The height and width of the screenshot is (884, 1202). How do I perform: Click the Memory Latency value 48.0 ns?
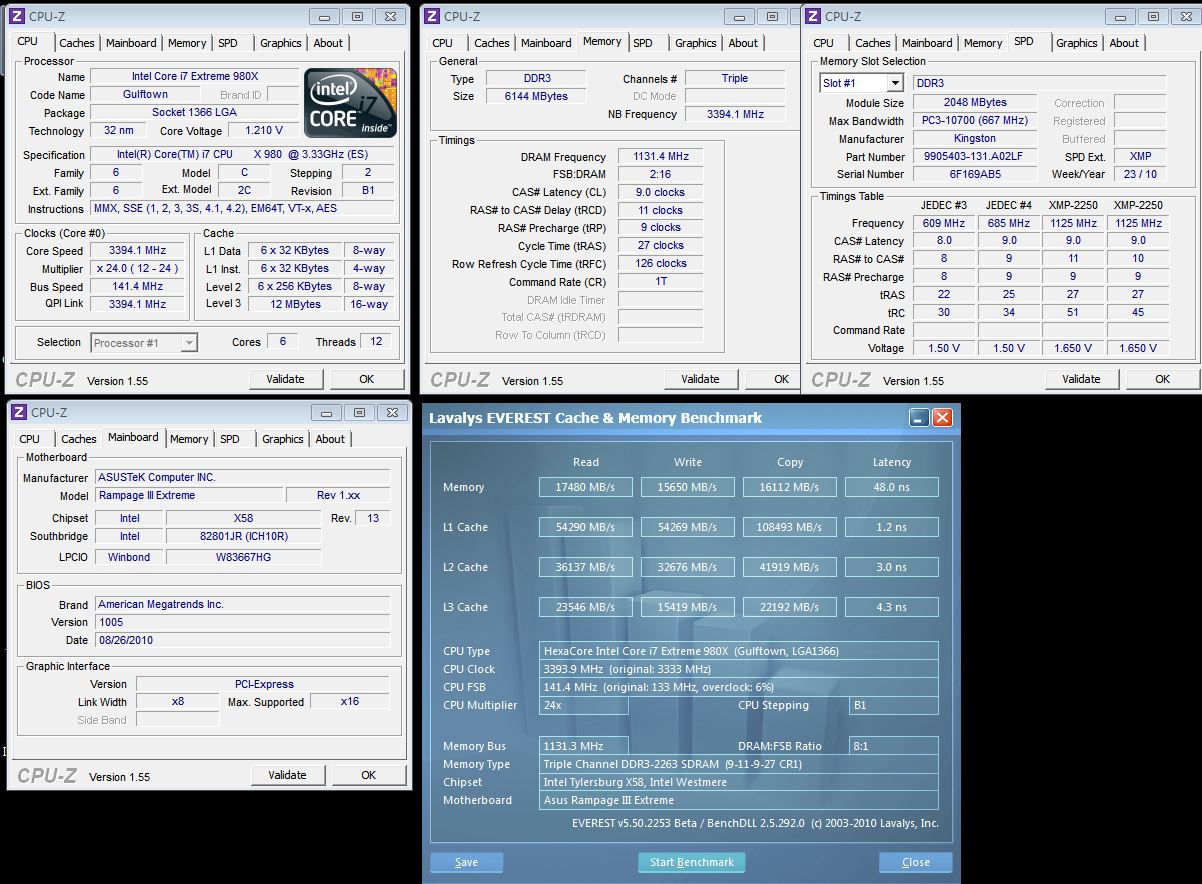(x=892, y=487)
